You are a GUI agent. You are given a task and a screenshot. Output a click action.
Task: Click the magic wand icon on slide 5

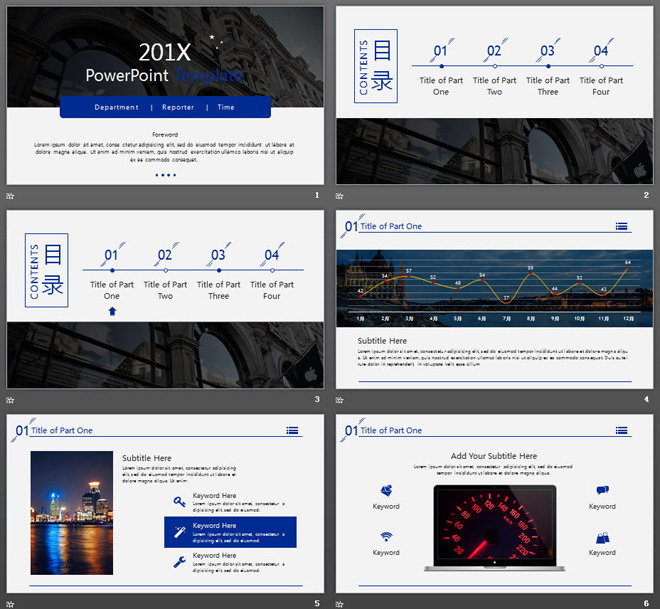[180, 532]
